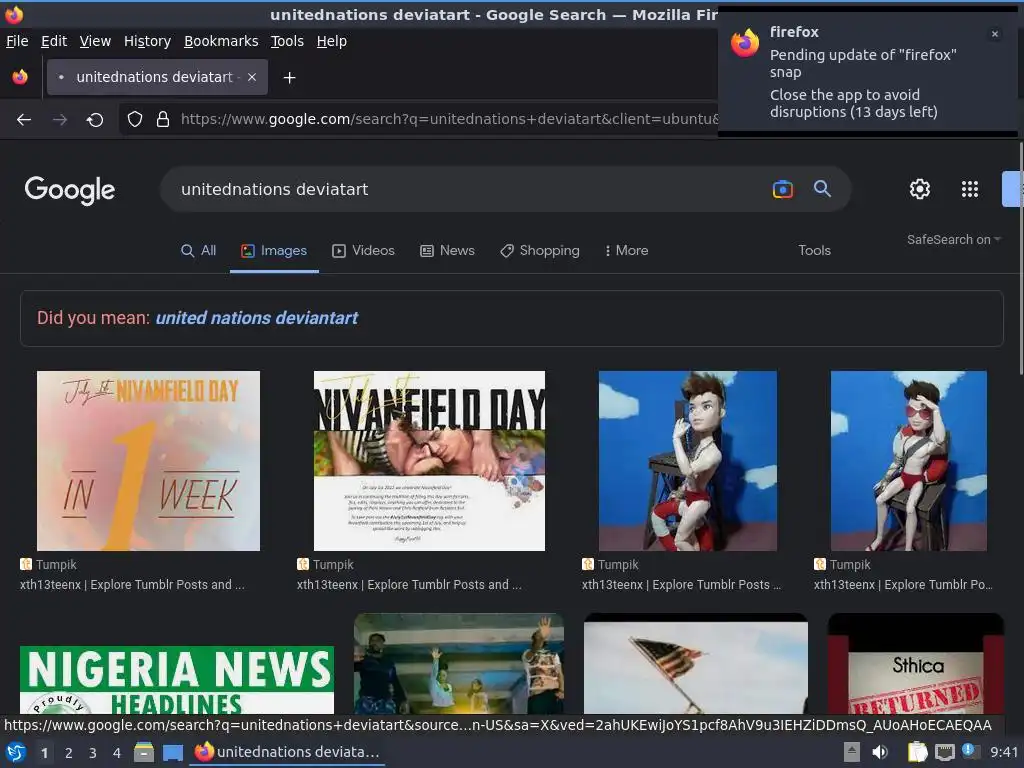Open the Nigeria News Headlines image
The image size is (1024, 768).
pos(177,679)
